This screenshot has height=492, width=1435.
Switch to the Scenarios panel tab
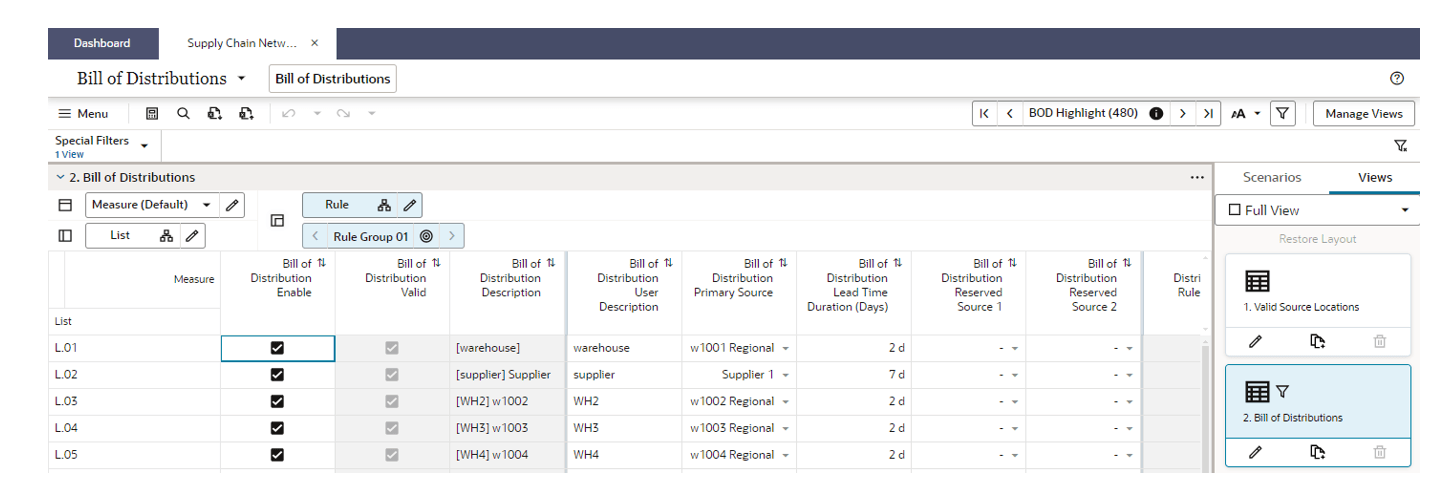1272,177
